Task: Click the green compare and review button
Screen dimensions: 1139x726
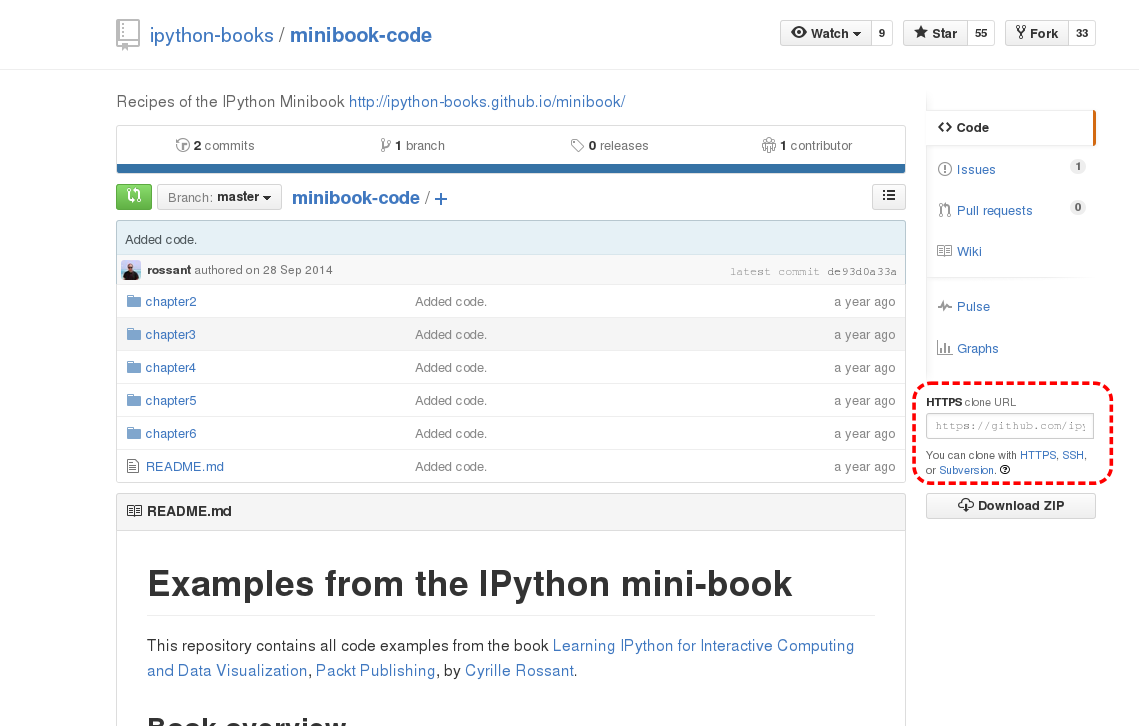Action: click(x=134, y=196)
